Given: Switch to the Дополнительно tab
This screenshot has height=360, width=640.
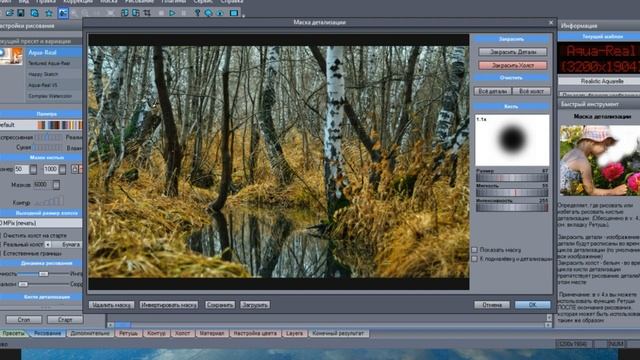Looking at the screenshot, I should pyautogui.click(x=90, y=333).
